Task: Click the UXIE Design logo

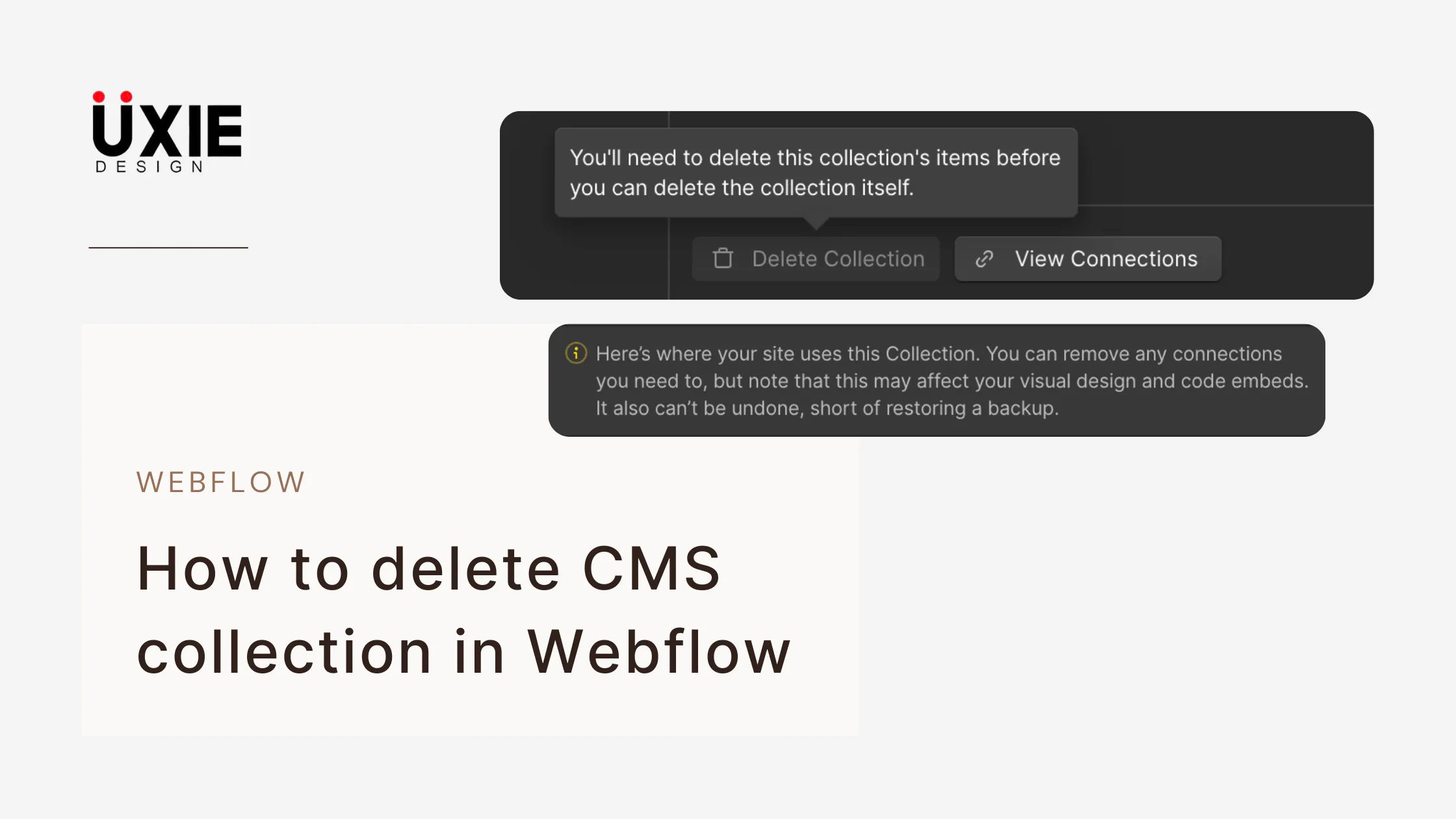Action: [x=166, y=130]
